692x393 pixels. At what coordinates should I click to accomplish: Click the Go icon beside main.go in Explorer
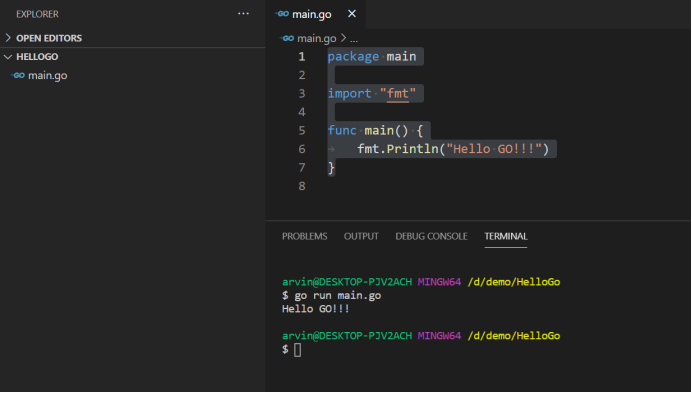[x=18, y=76]
